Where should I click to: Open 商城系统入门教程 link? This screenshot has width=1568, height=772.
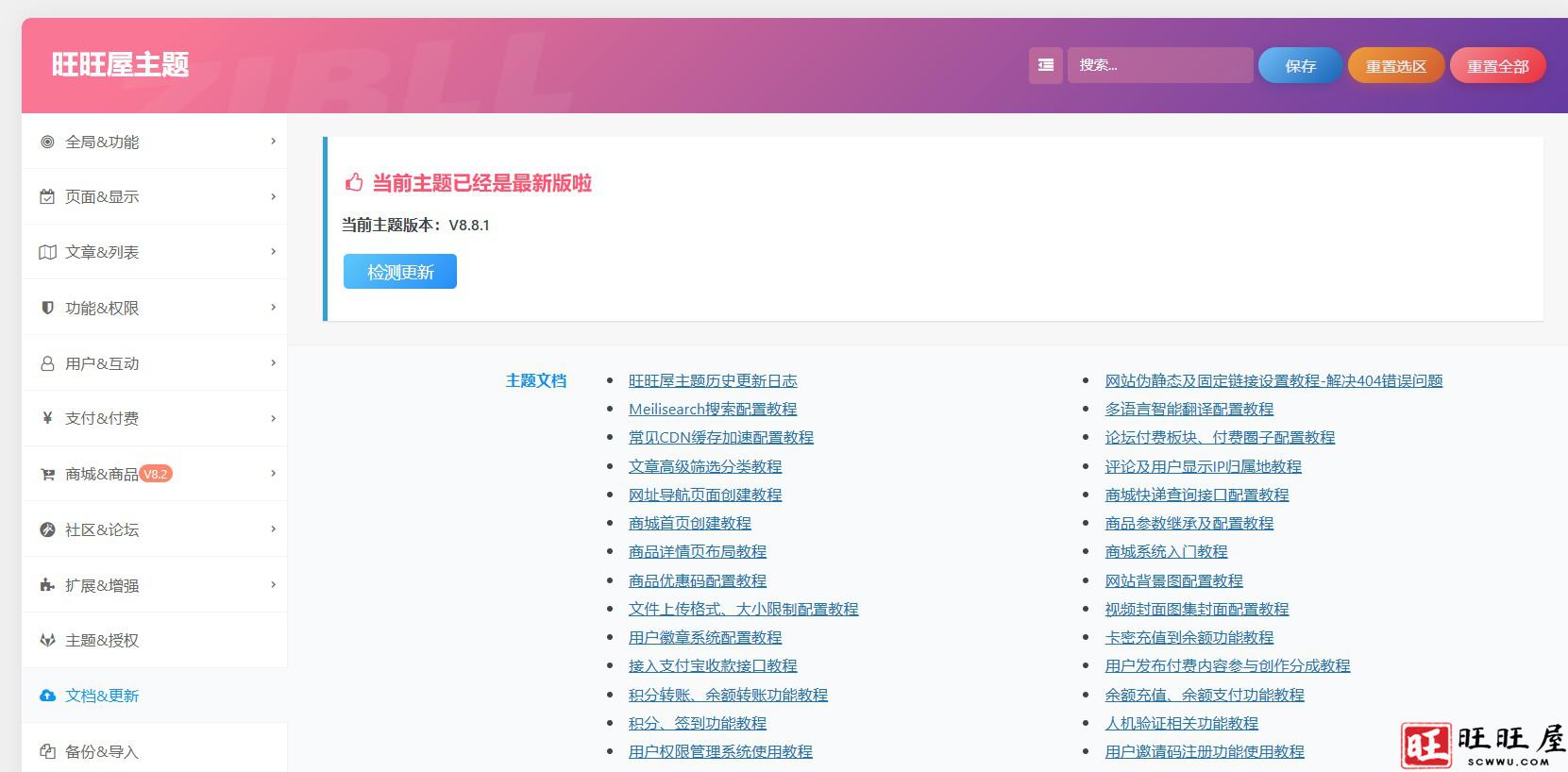1167,551
